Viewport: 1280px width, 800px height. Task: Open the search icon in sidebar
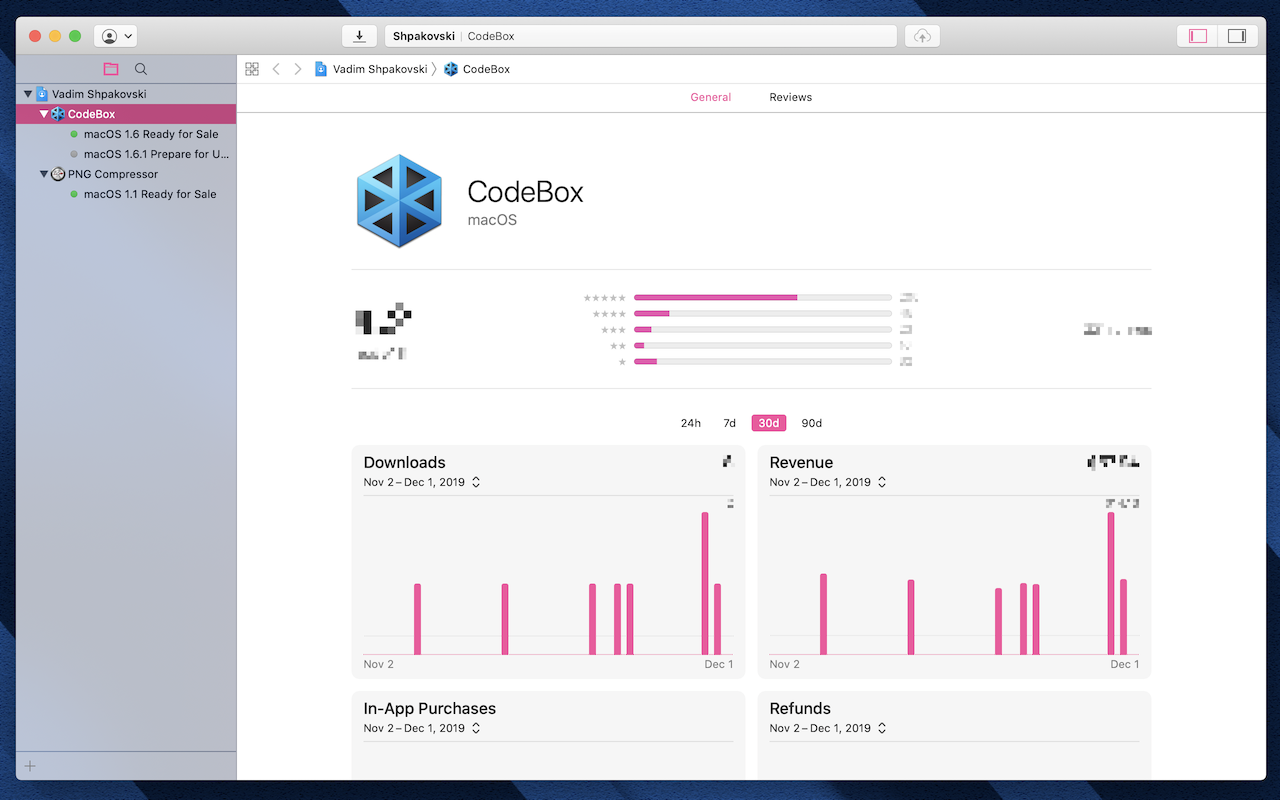pos(141,69)
